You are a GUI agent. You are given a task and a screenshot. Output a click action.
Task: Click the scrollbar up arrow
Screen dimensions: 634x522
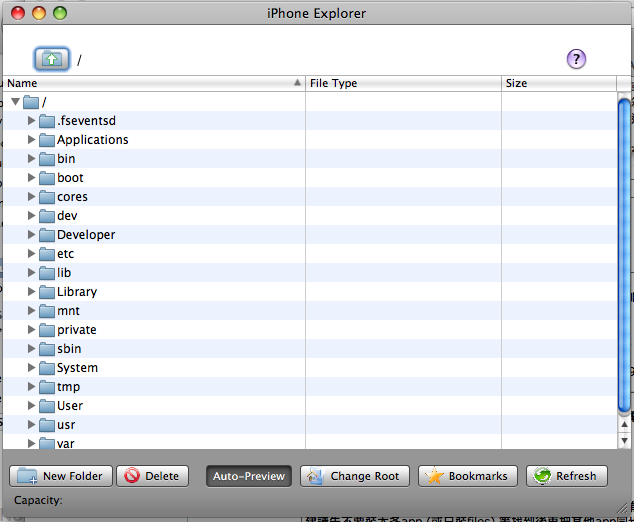[624, 425]
